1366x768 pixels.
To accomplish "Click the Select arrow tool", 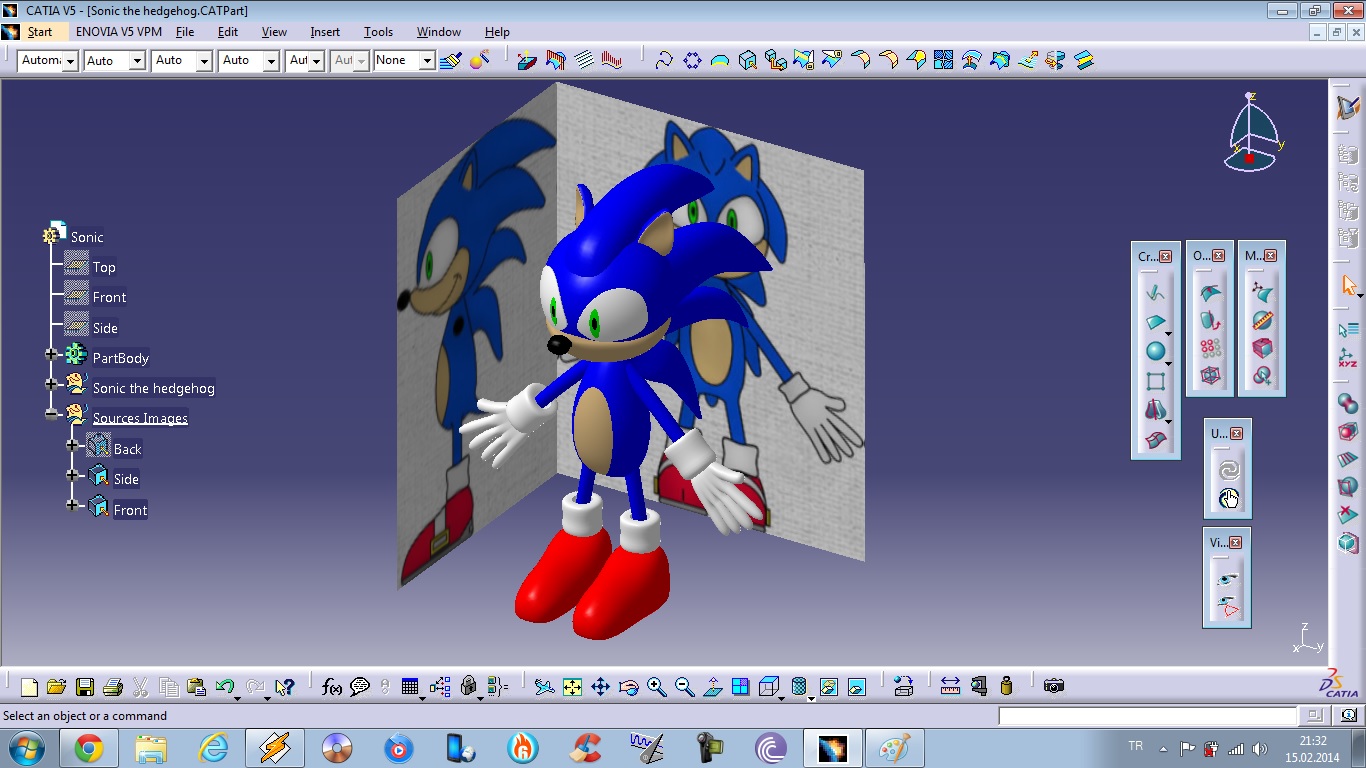I will [1349, 285].
